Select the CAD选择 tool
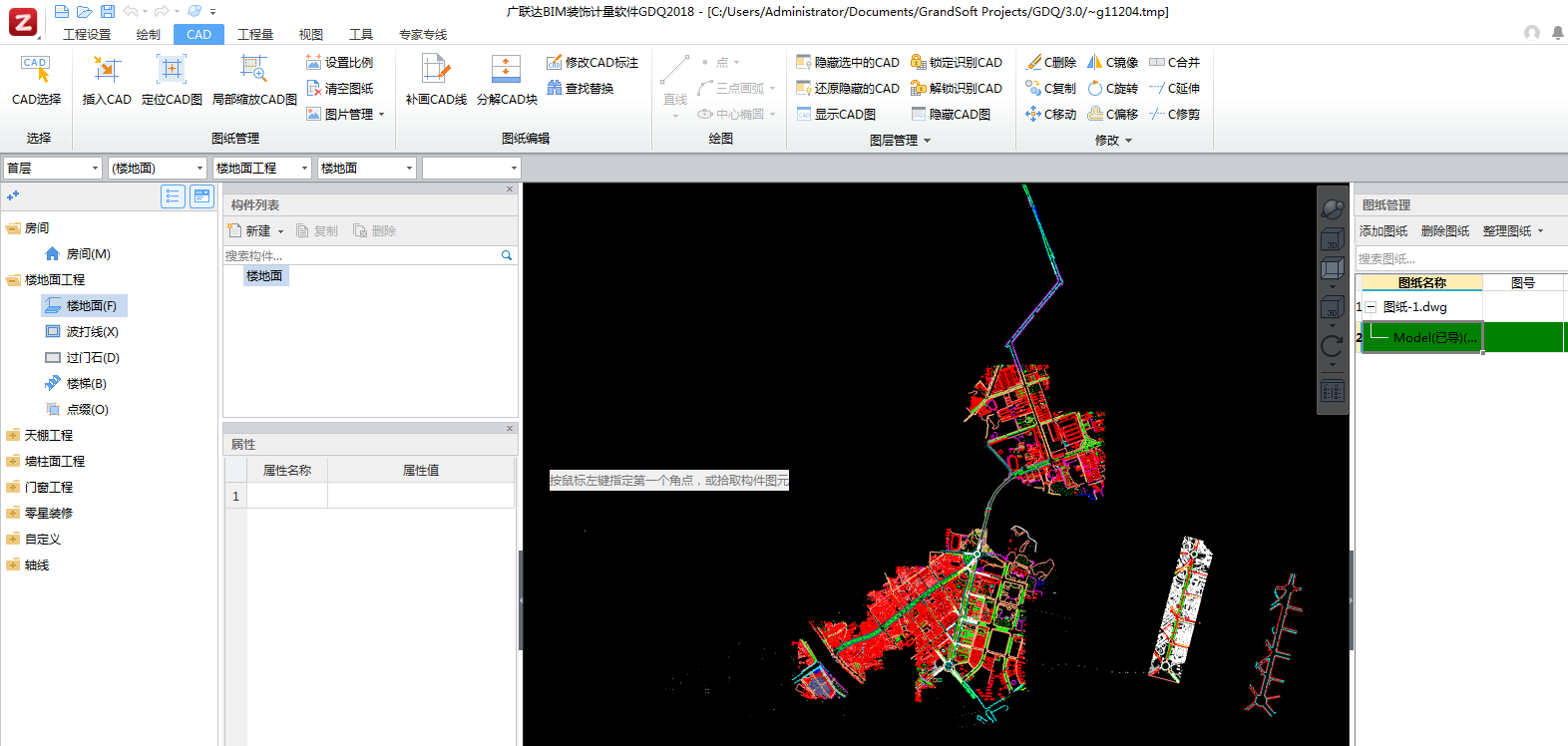 [x=36, y=81]
